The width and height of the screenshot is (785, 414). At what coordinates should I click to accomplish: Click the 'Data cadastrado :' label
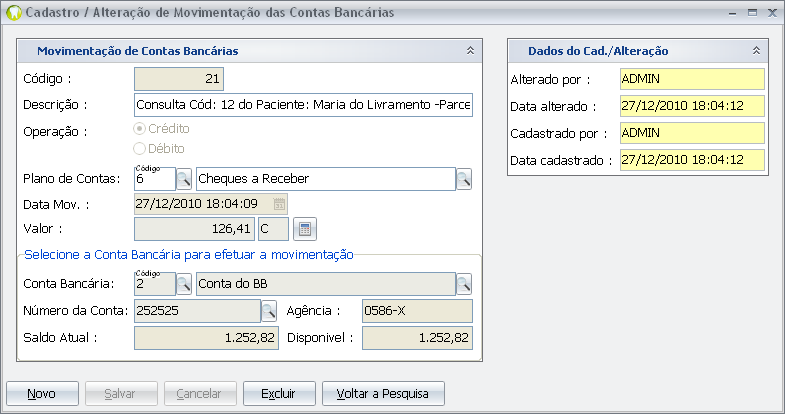(x=561, y=161)
